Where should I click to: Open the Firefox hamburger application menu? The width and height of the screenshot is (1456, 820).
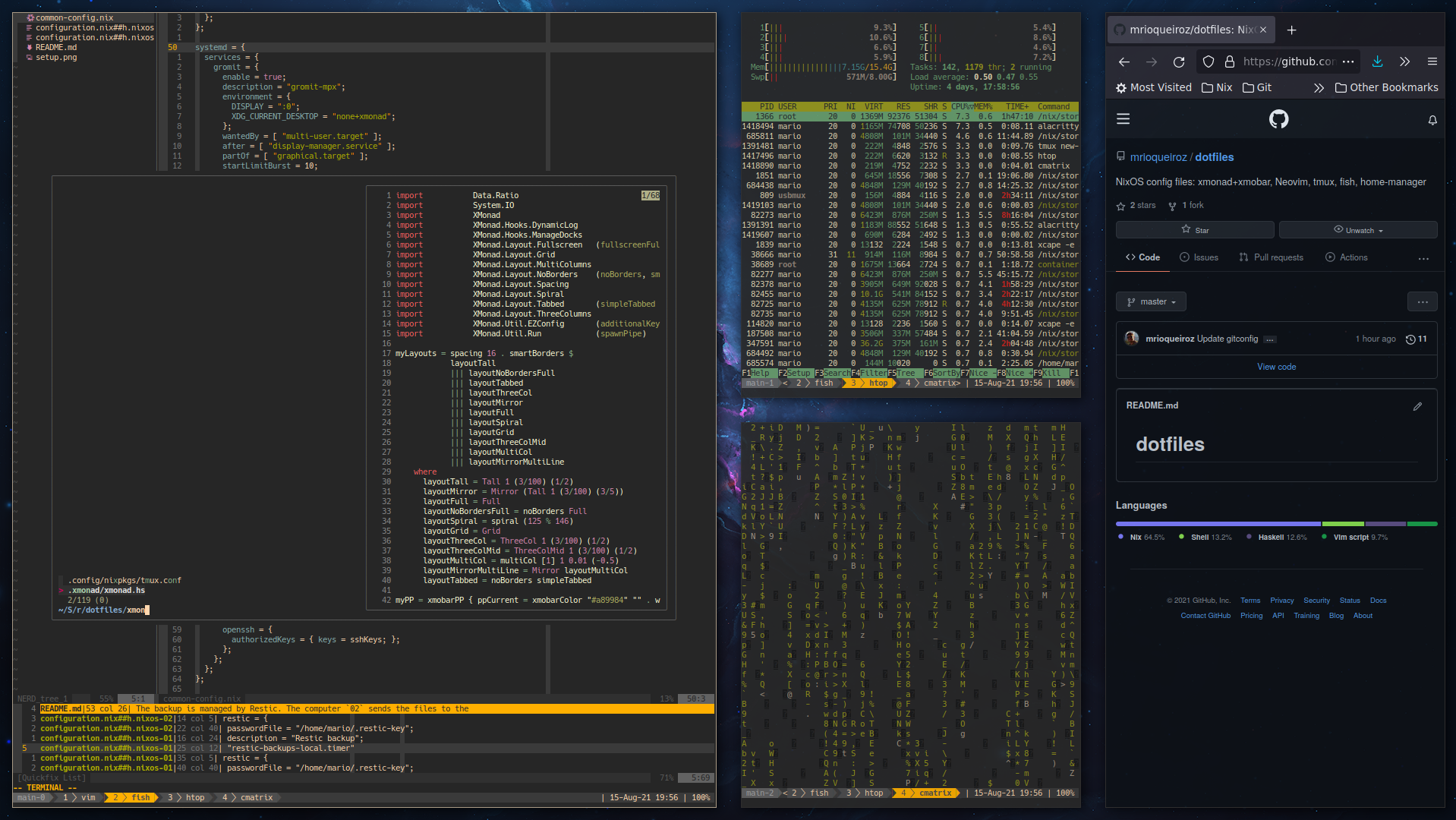coord(1432,62)
